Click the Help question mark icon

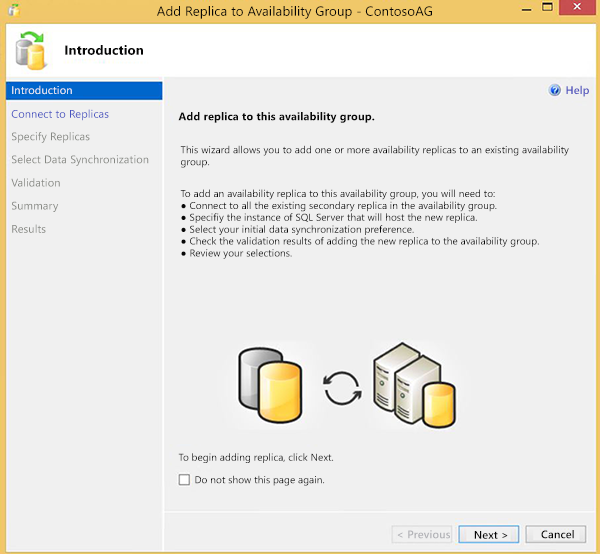pos(554,90)
